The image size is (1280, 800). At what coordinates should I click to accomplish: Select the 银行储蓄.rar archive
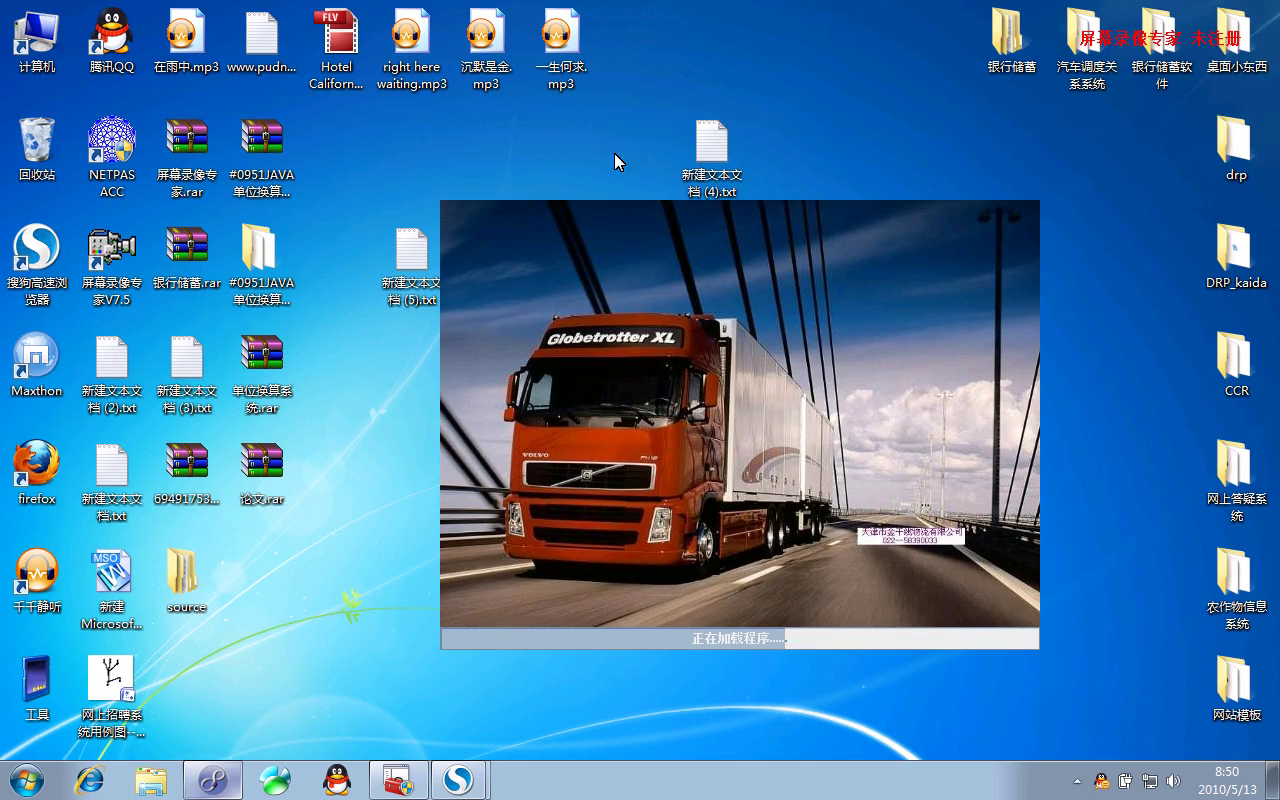coord(187,256)
